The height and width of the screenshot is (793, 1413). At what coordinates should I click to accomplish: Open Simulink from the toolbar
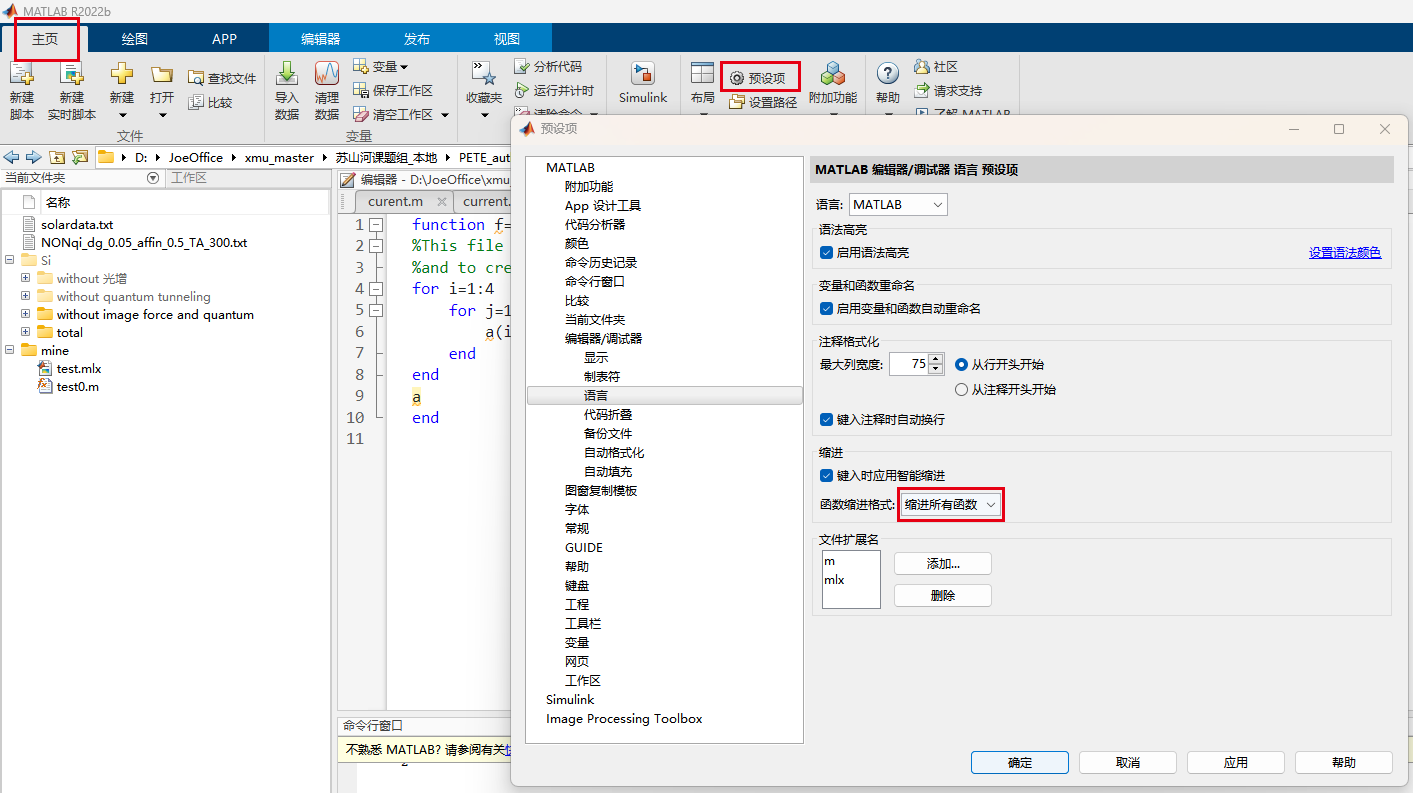tap(643, 82)
